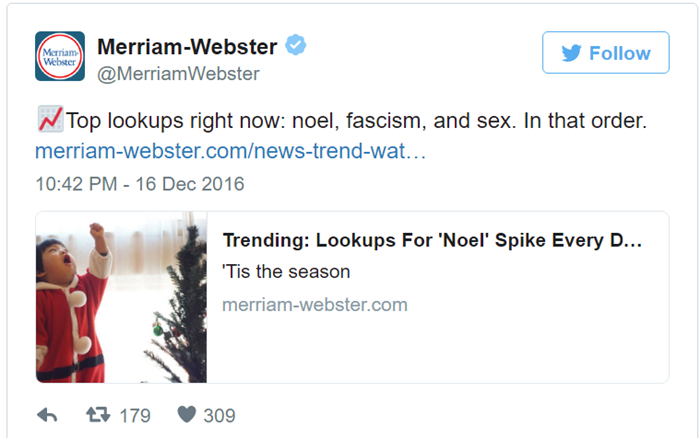Open the merriam-webster.com/news-trend-wat… link
This screenshot has height=438, width=700.
pos(230,153)
